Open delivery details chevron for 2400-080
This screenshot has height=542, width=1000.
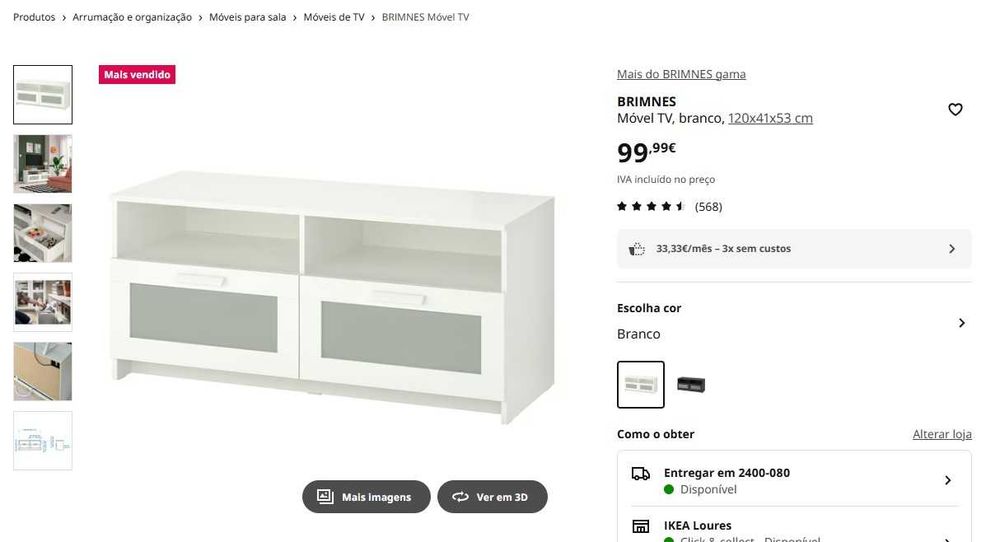(x=948, y=480)
